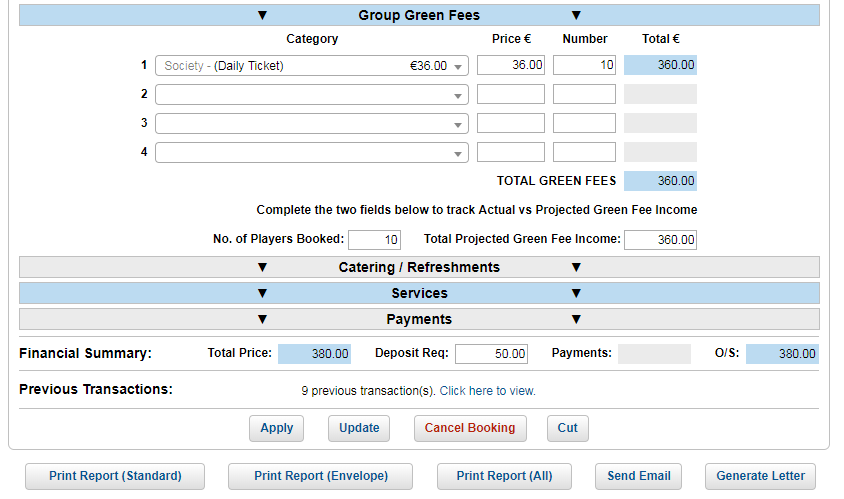
Task: Click the row 3 number field
Action: pyautogui.click(x=584, y=123)
